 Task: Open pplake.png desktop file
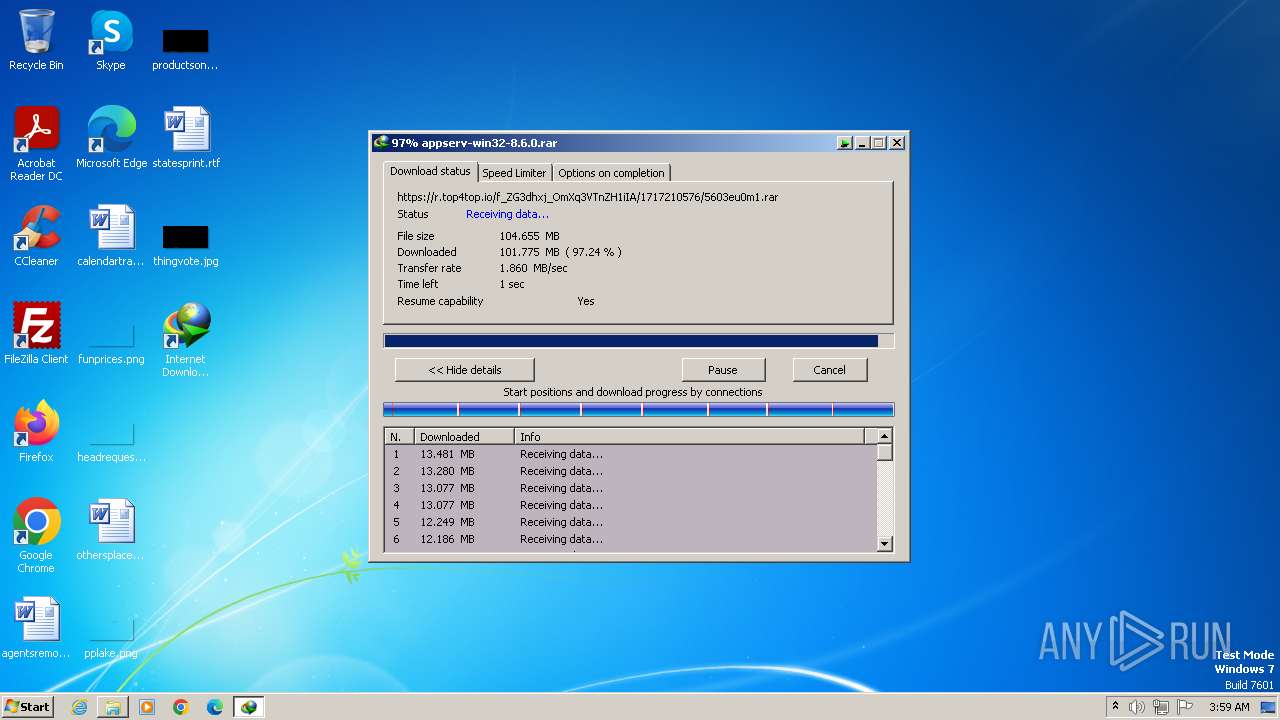tap(111, 637)
